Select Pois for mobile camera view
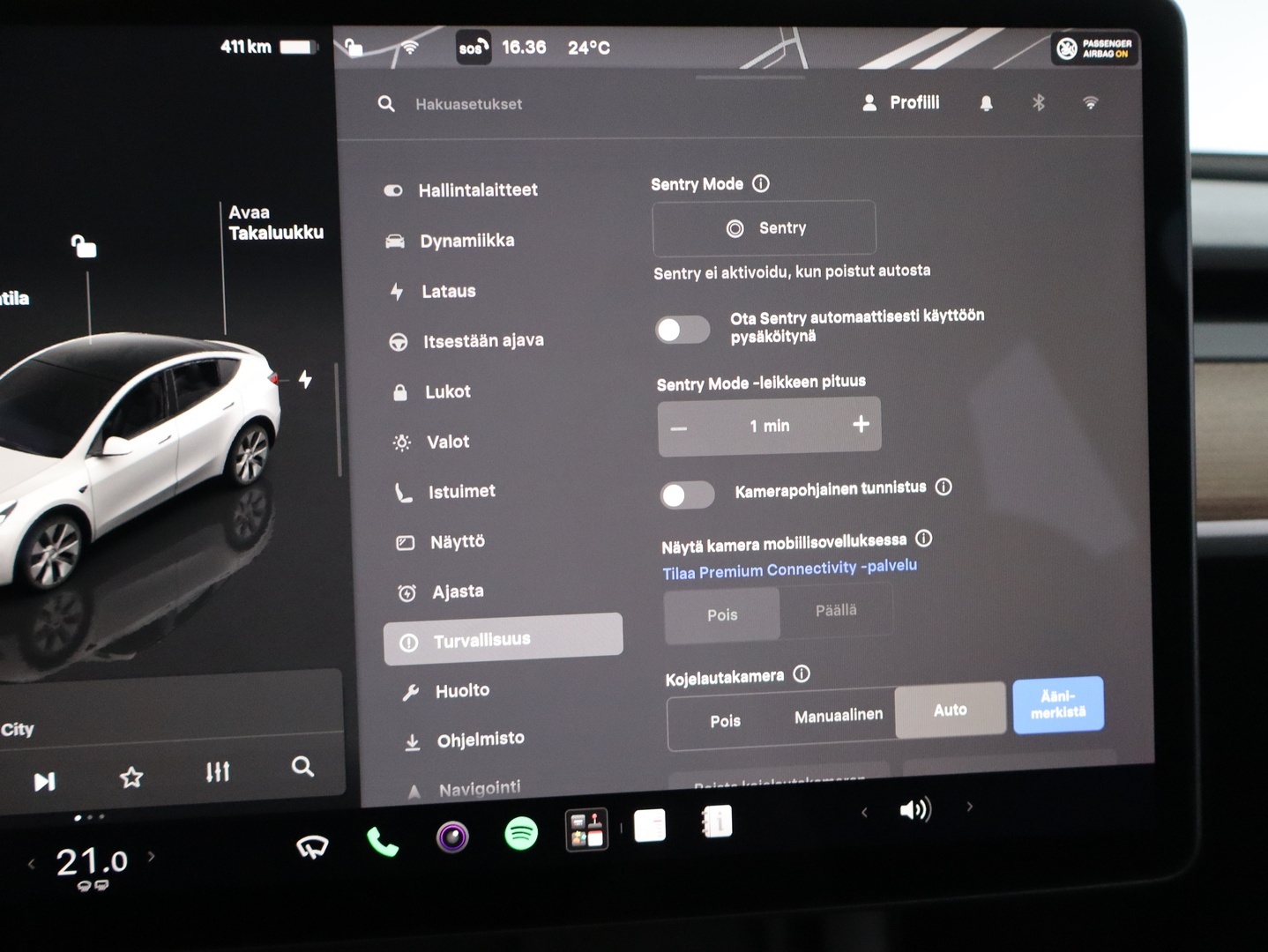This screenshot has height=952, width=1268. [722, 614]
